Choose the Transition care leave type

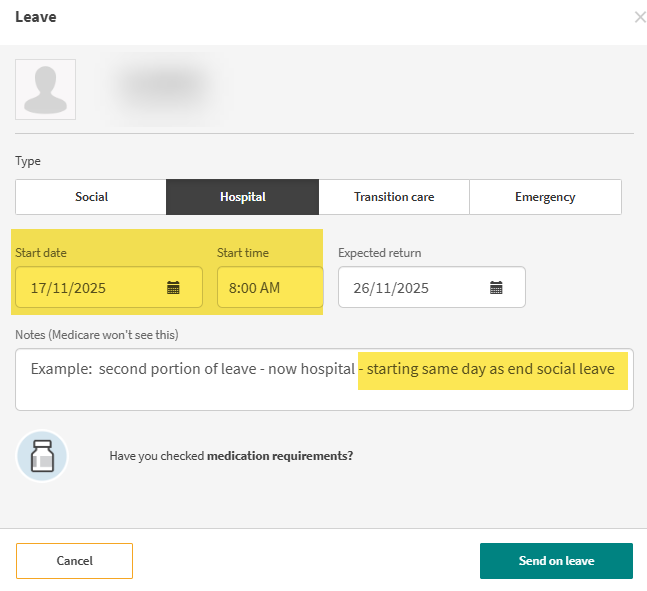394,197
